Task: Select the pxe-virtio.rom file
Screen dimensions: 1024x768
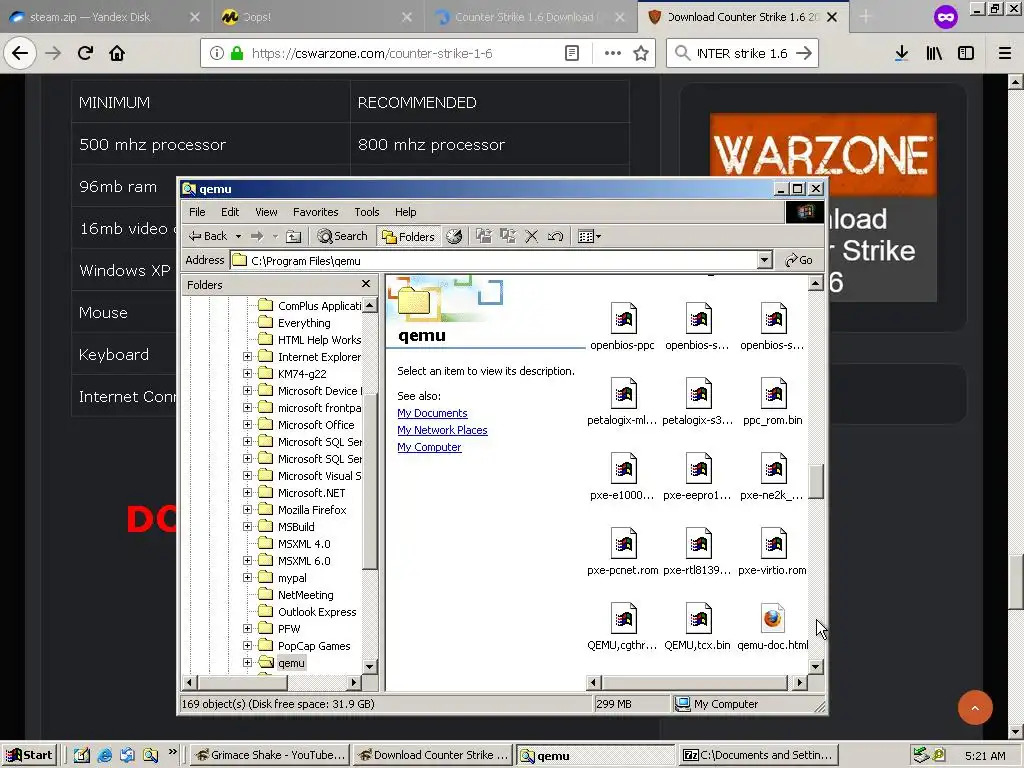Action: [x=773, y=552]
